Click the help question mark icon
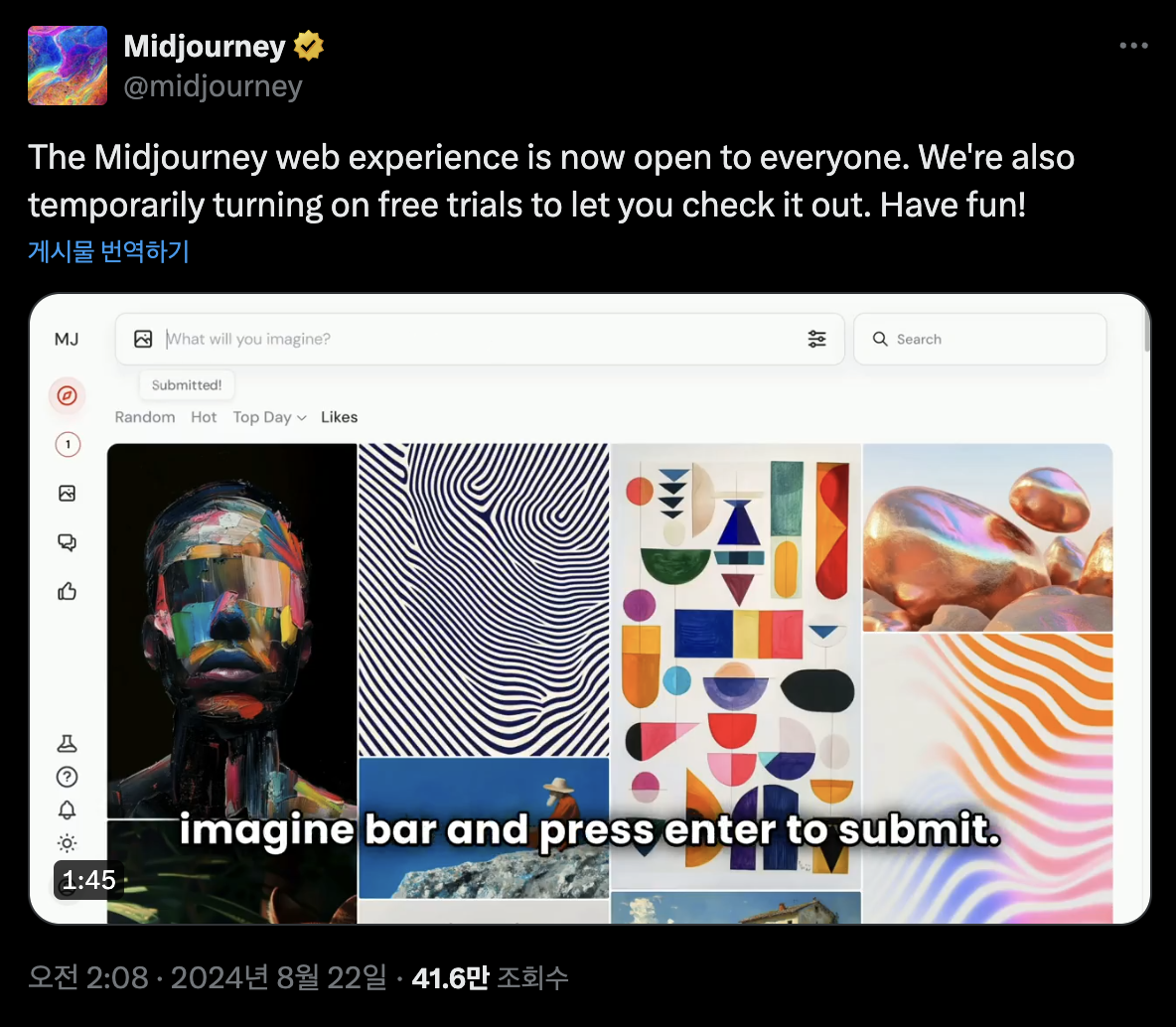The image size is (1176, 1027). tap(67, 777)
